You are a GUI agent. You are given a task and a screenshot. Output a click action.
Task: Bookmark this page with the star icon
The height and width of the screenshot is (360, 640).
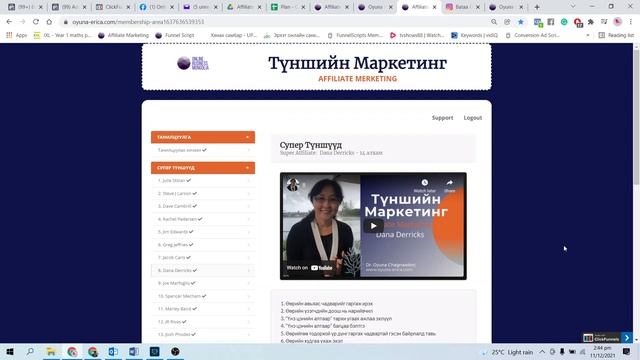point(521,22)
